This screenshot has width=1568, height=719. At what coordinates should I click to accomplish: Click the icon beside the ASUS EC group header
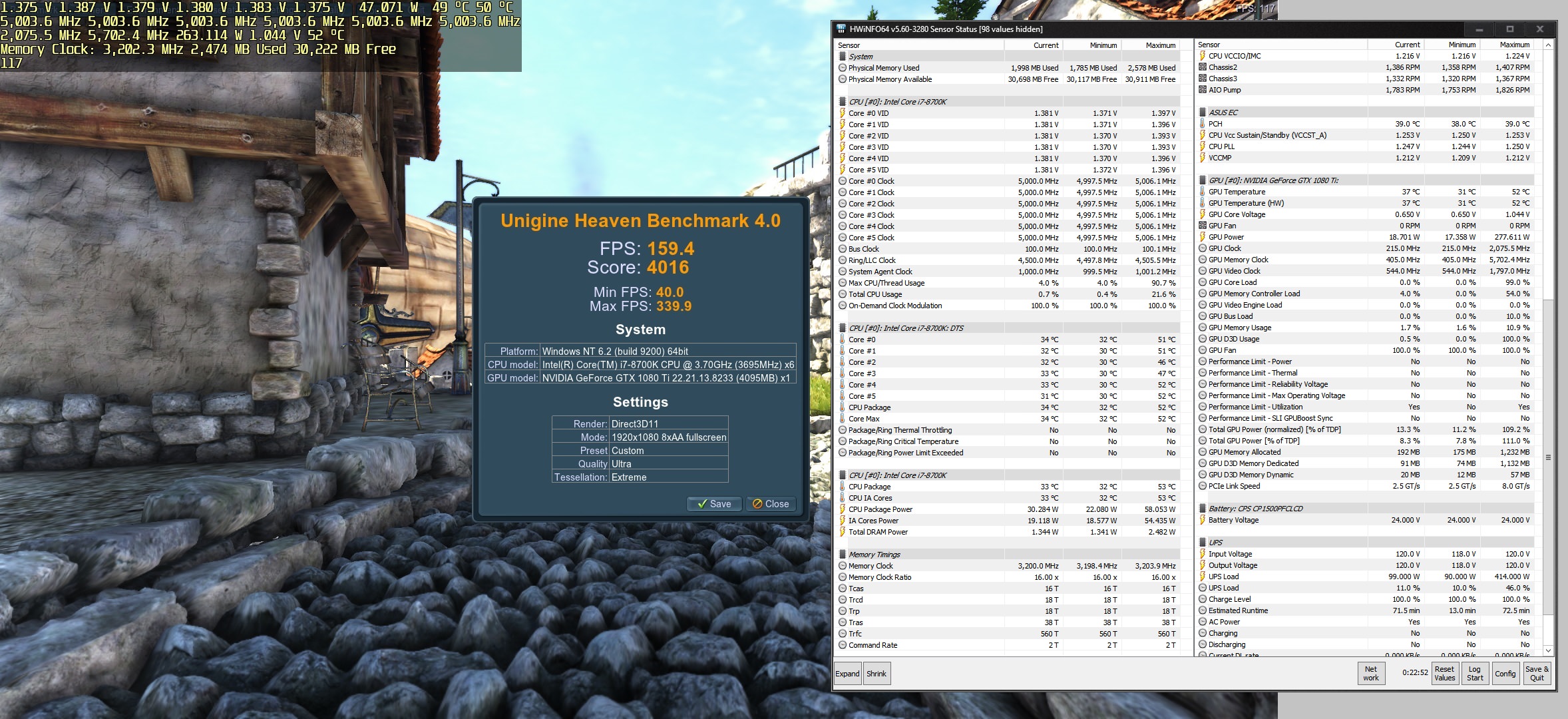1203,113
